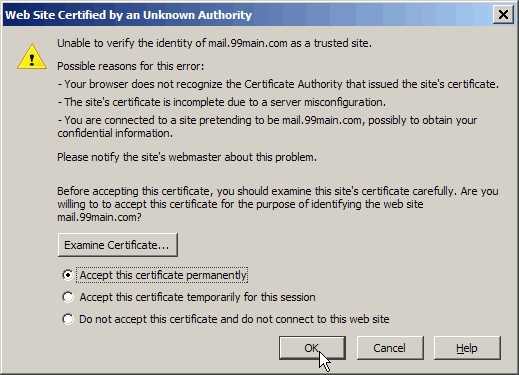519x375 pixels.
Task: Choose the temporary session acceptance radio circle
Action: click(68, 297)
